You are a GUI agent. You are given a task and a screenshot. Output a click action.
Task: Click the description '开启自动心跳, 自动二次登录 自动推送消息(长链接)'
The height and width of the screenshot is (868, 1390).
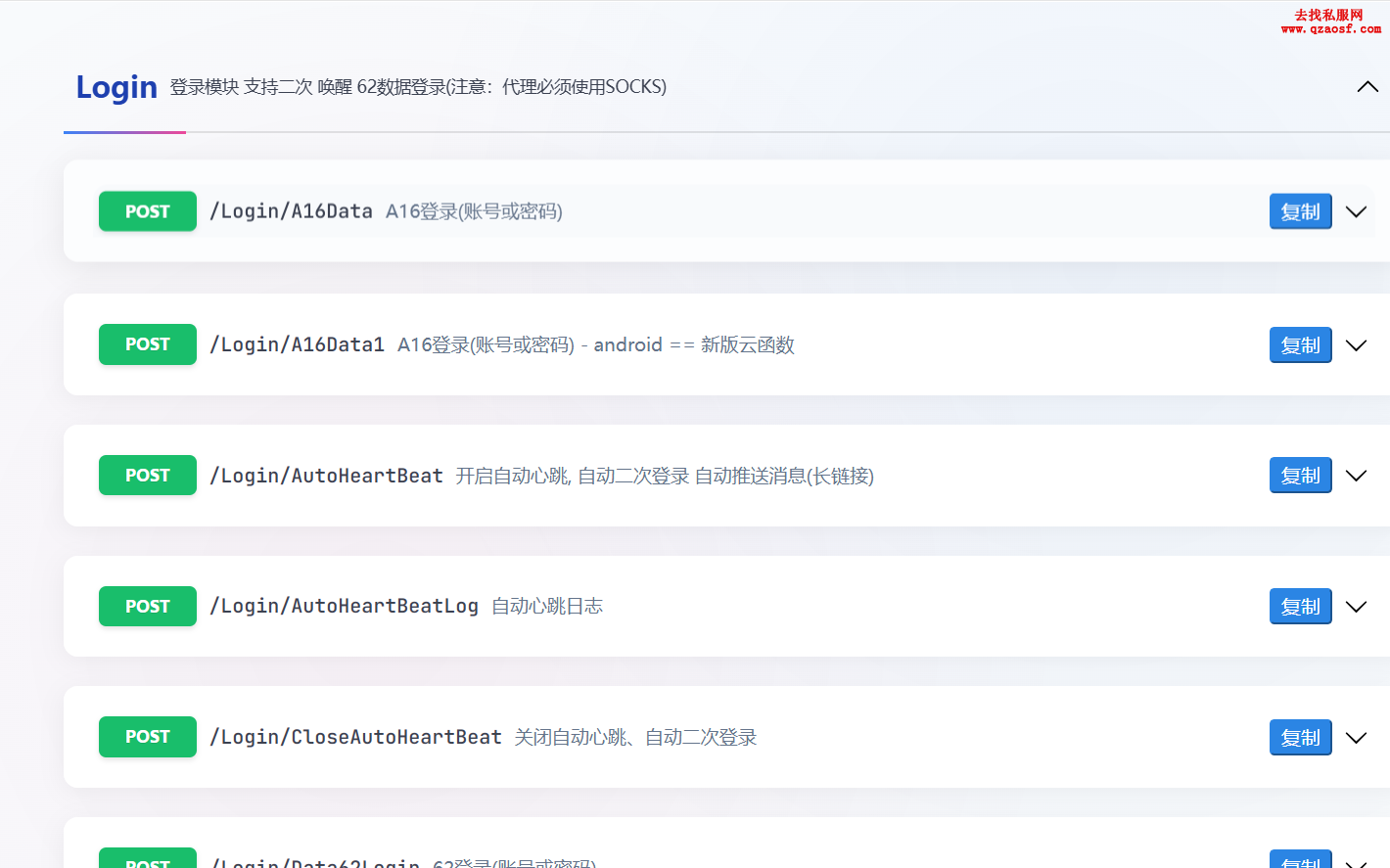[665, 476]
